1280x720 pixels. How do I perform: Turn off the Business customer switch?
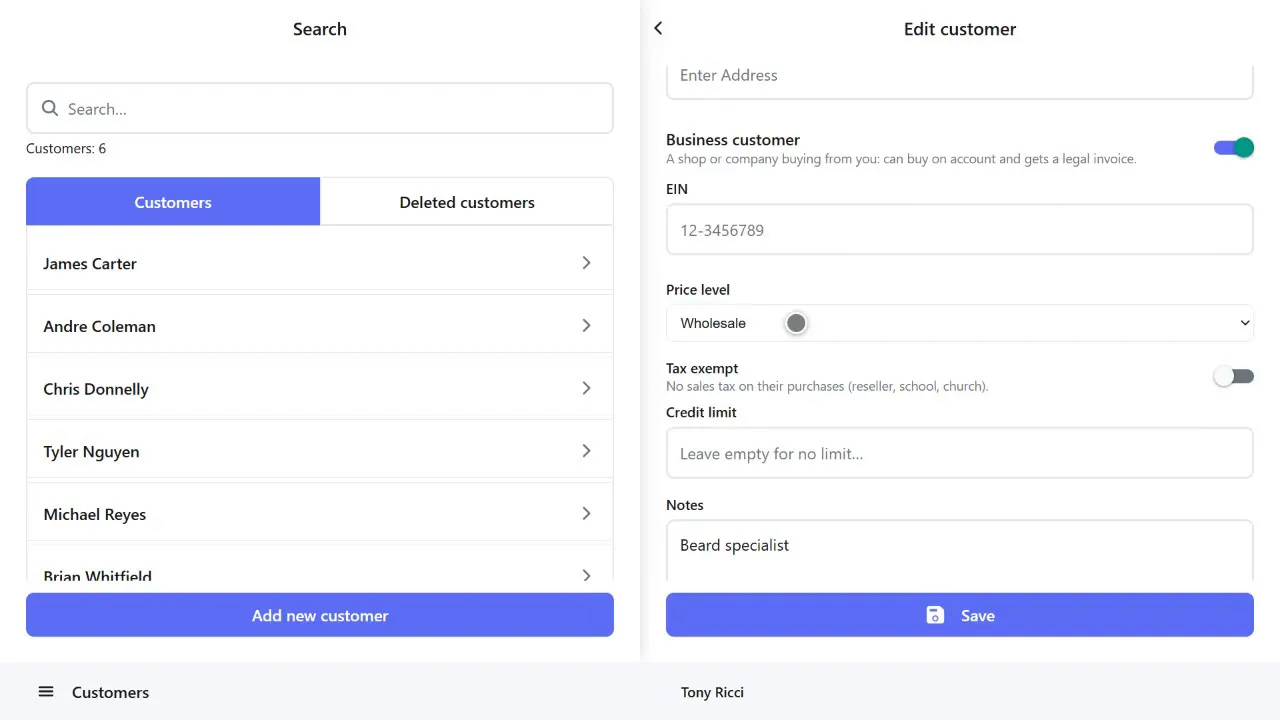(1234, 148)
